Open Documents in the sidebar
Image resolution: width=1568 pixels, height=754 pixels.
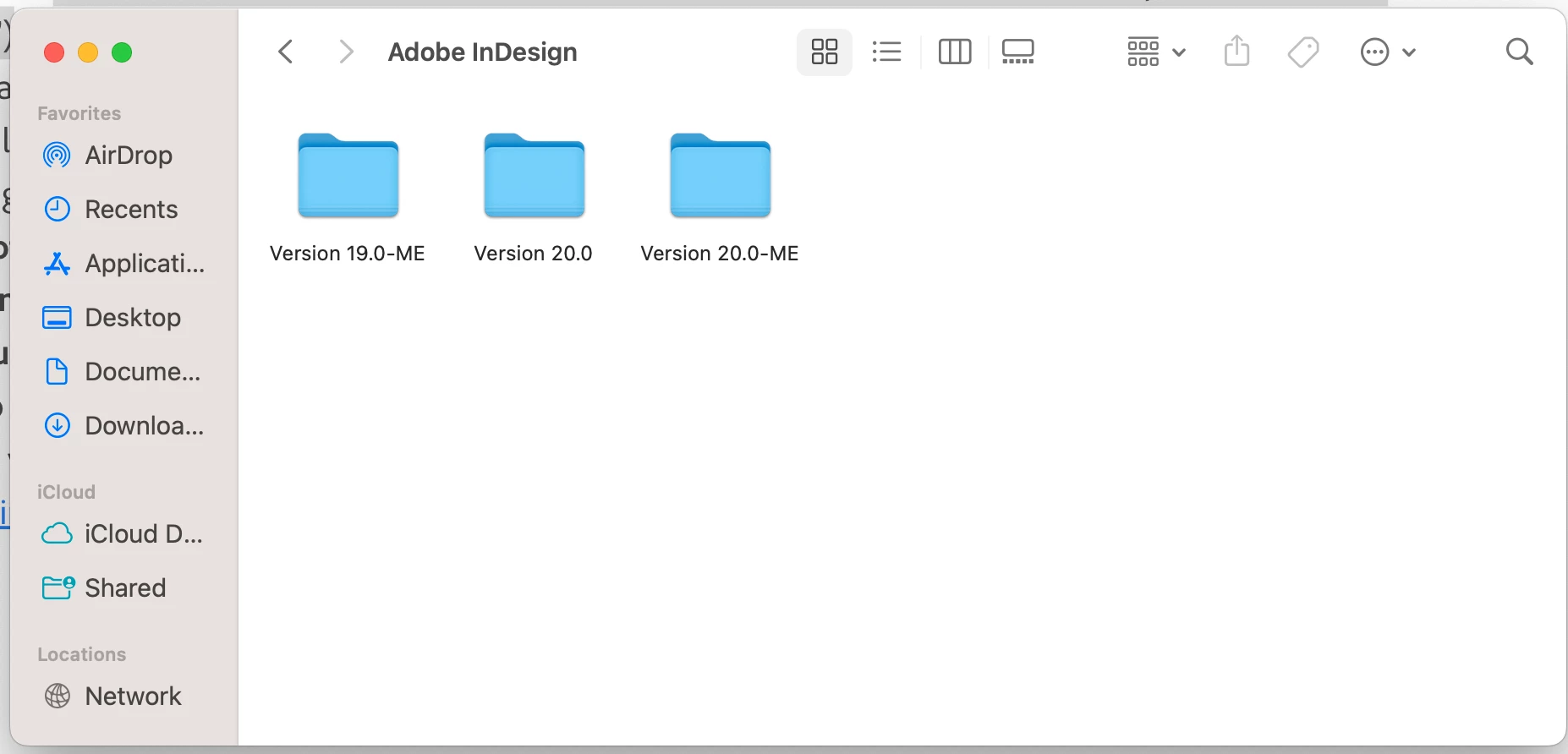coord(123,372)
